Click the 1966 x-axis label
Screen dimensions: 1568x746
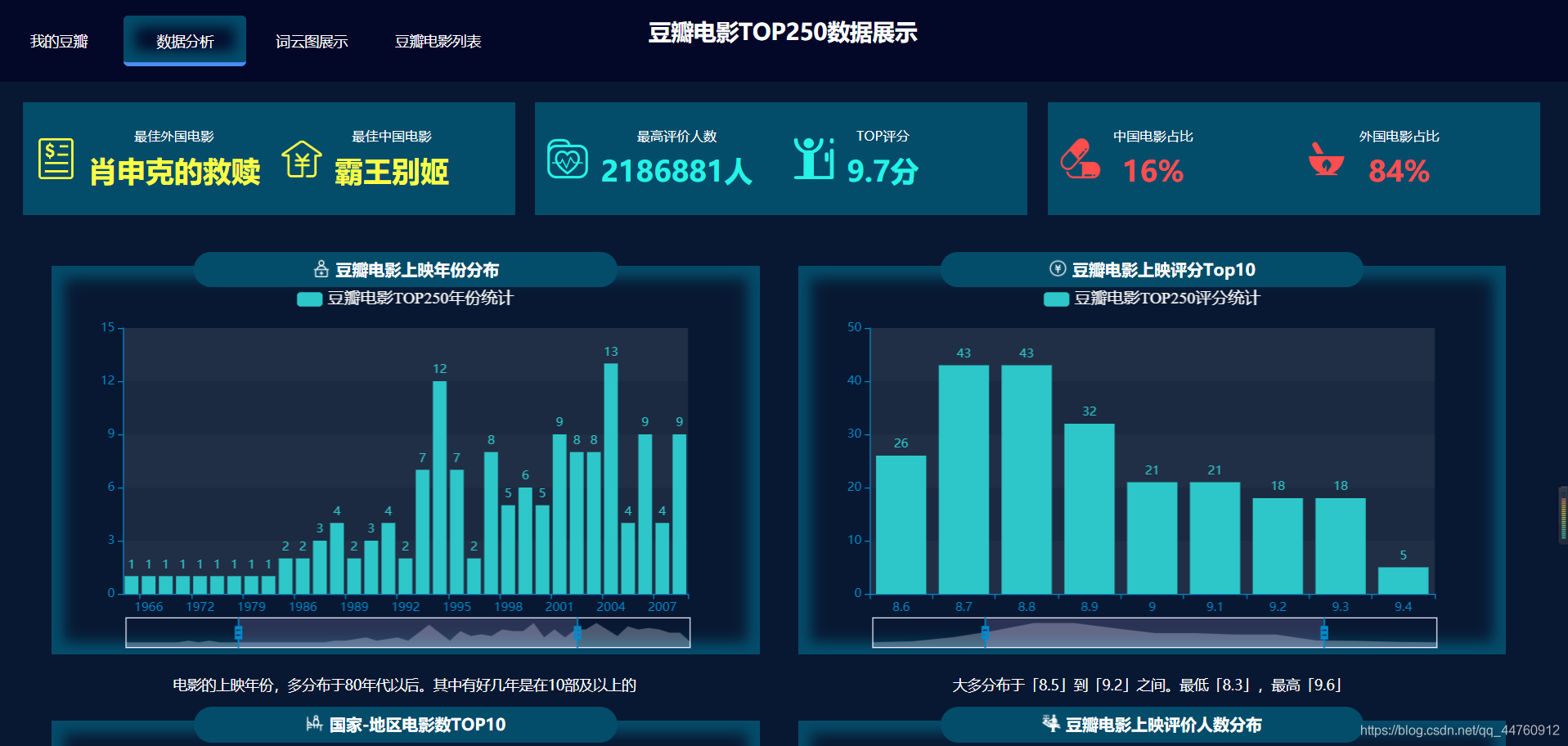[149, 607]
